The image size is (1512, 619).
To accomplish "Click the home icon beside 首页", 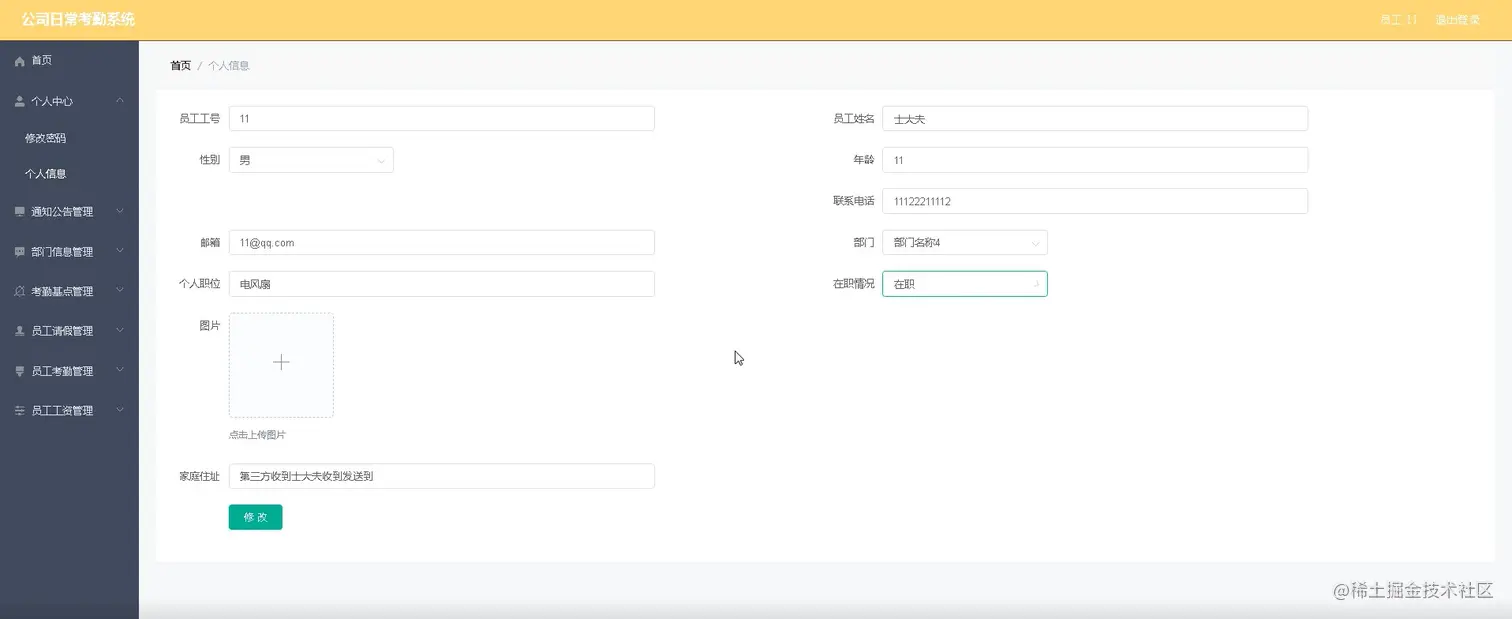I will point(20,61).
